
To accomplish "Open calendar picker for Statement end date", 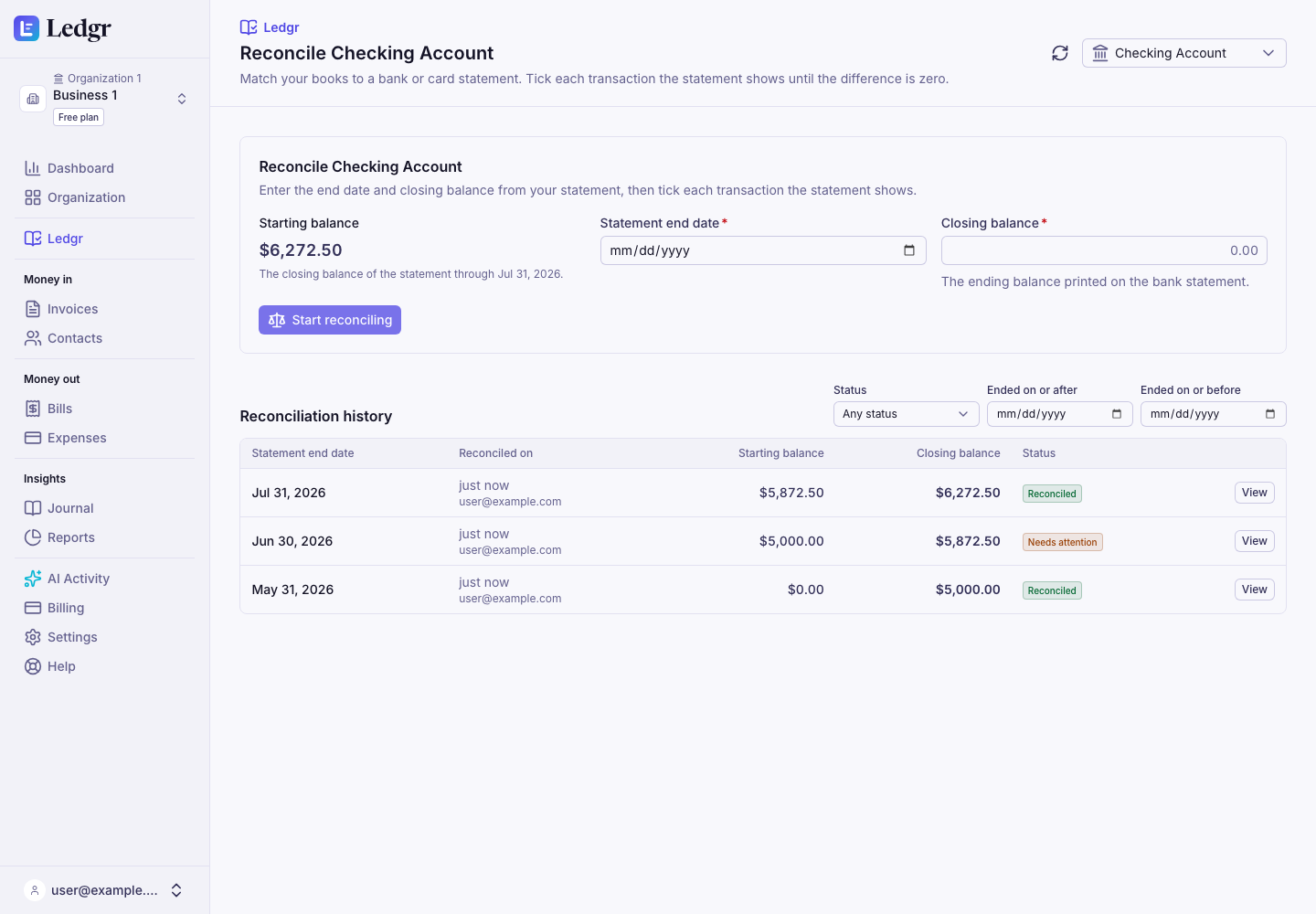I will [x=909, y=250].
